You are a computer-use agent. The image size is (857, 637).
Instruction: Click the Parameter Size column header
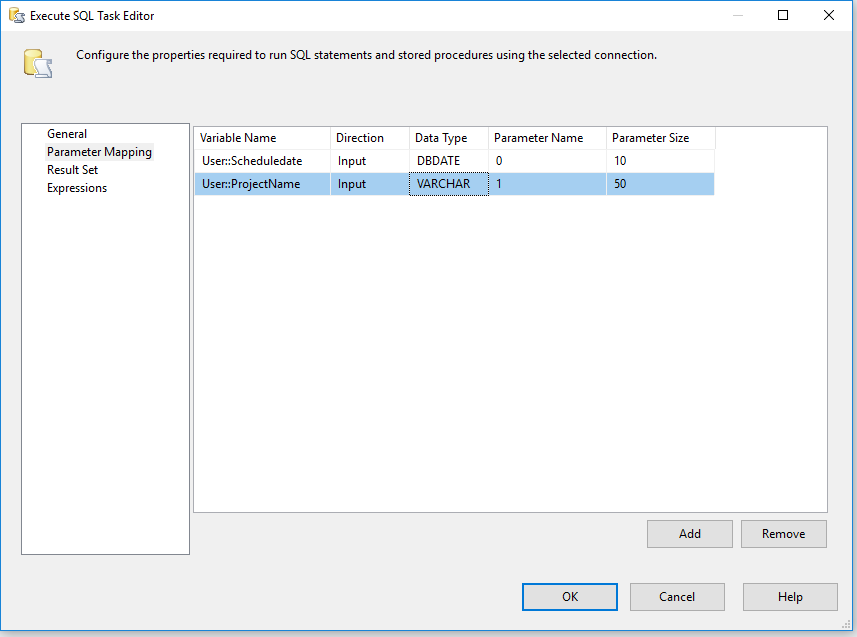pos(660,138)
